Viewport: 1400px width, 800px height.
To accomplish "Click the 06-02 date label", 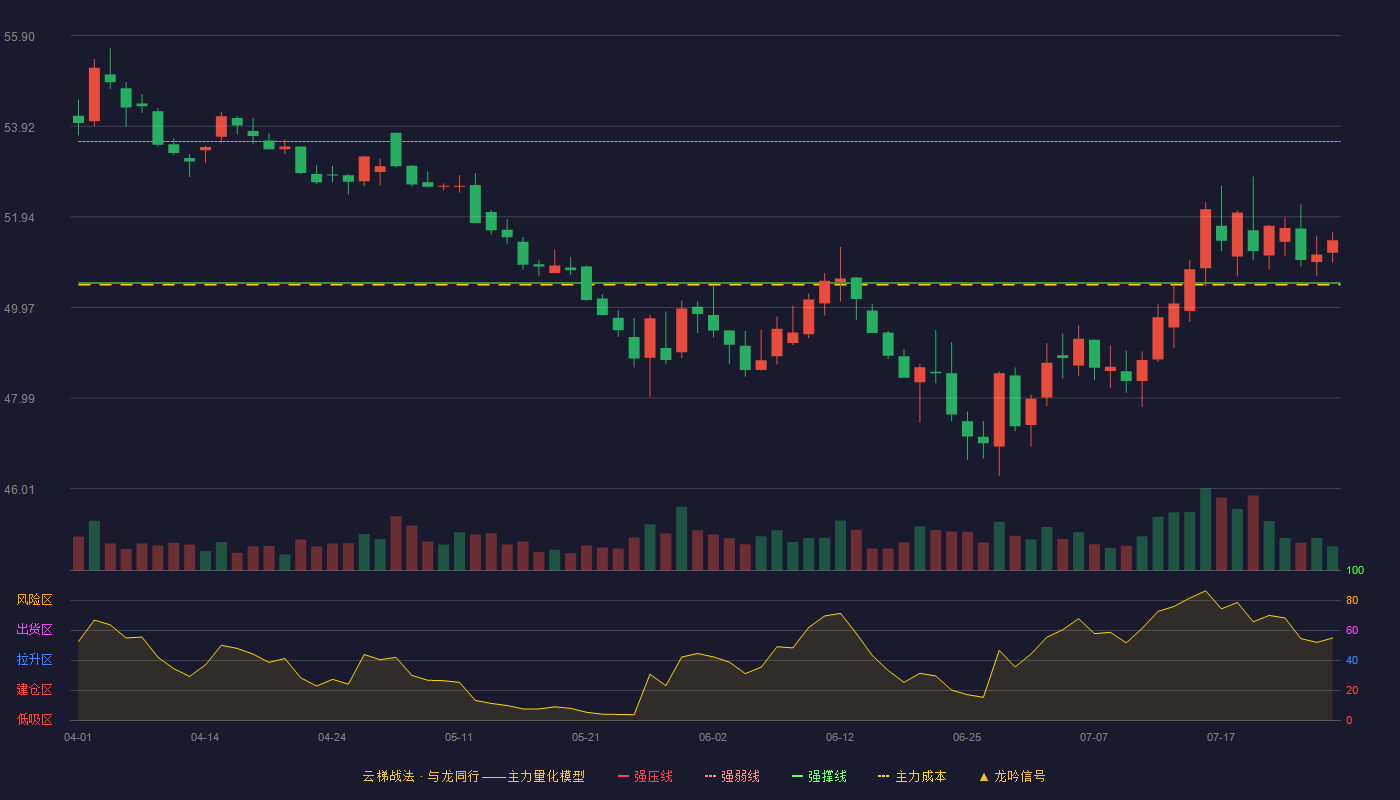I will click(713, 737).
